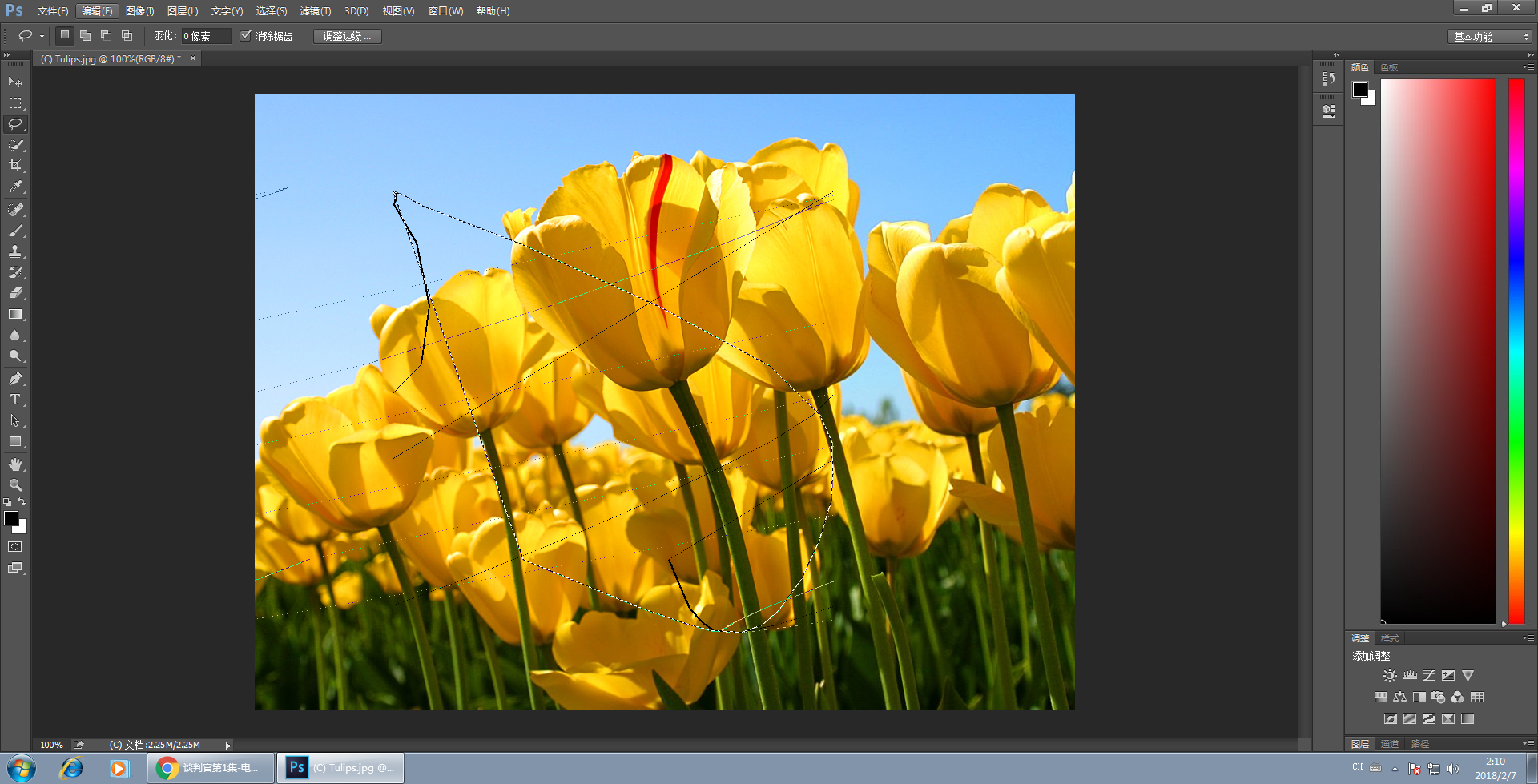Image resolution: width=1538 pixels, height=784 pixels.
Task: Select the Pen tool
Action: 15,379
